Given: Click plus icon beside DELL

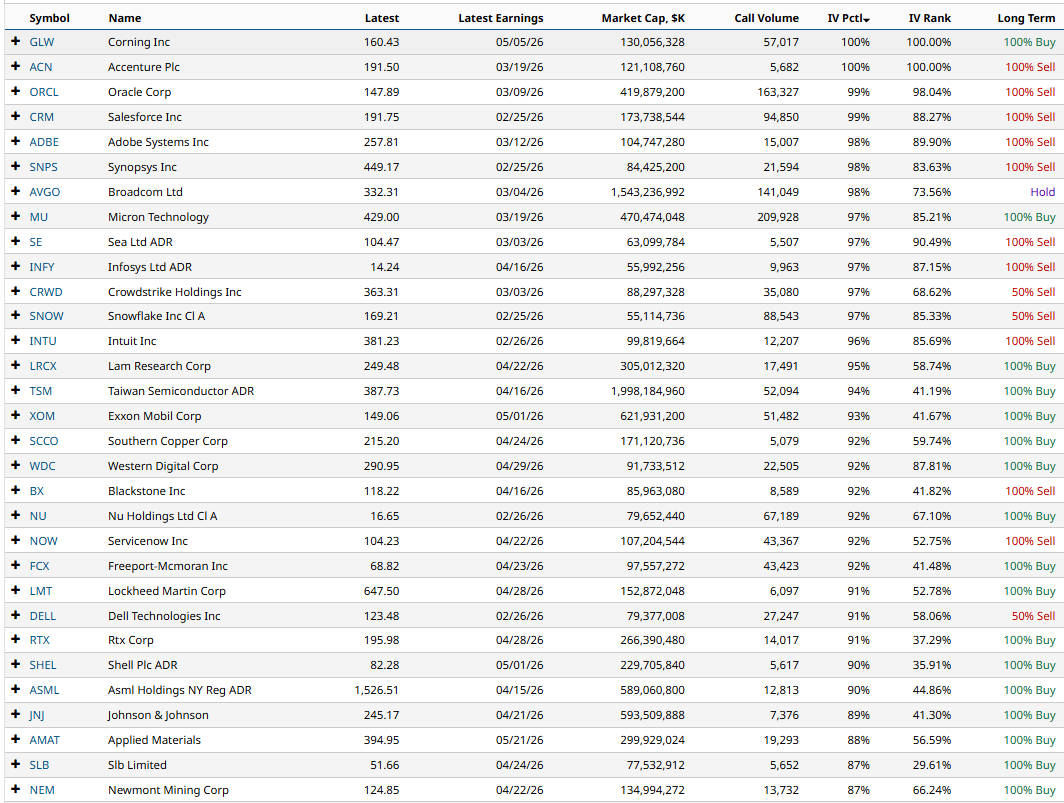Looking at the screenshot, I should pos(16,616).
